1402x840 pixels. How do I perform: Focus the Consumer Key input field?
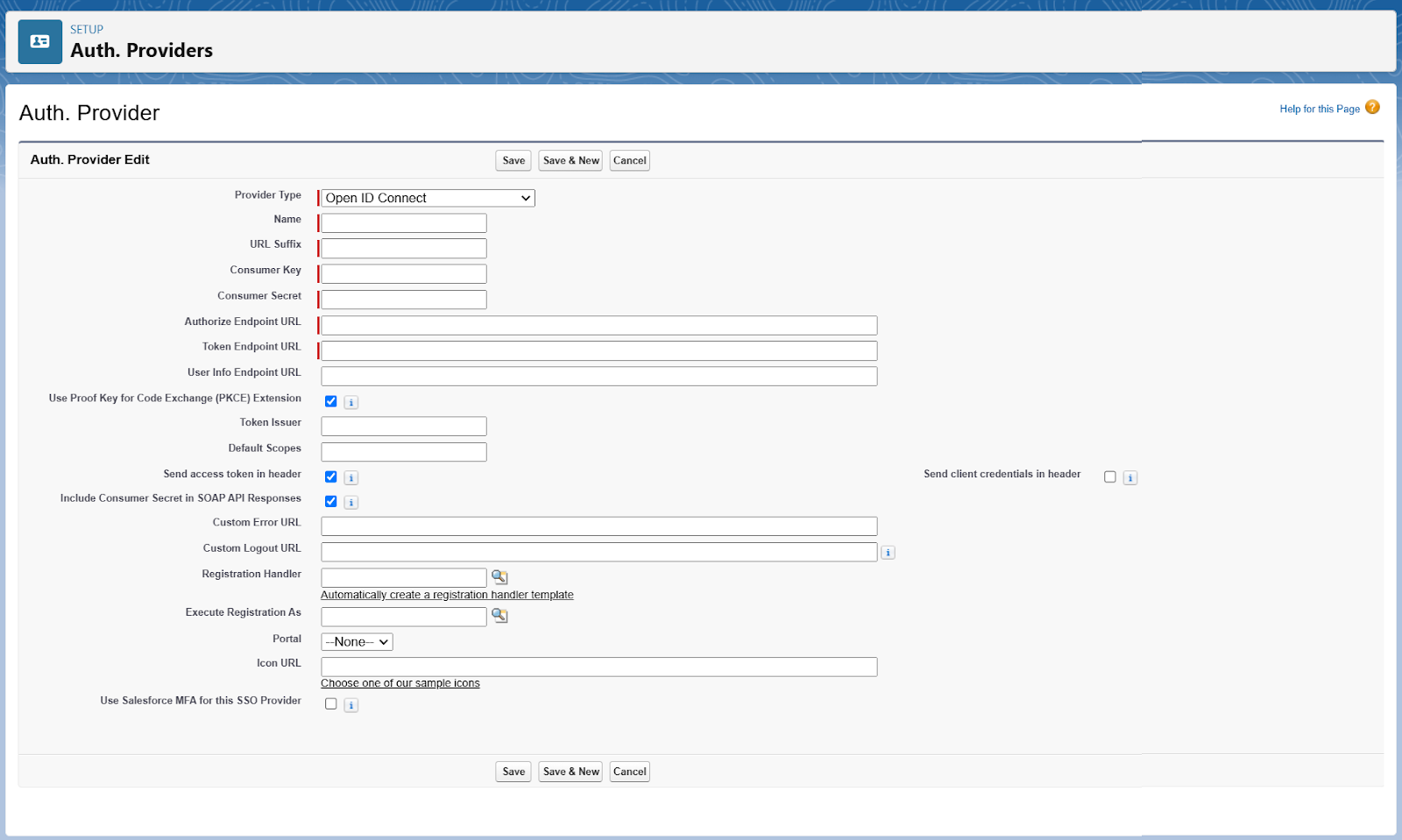point(404,274)
